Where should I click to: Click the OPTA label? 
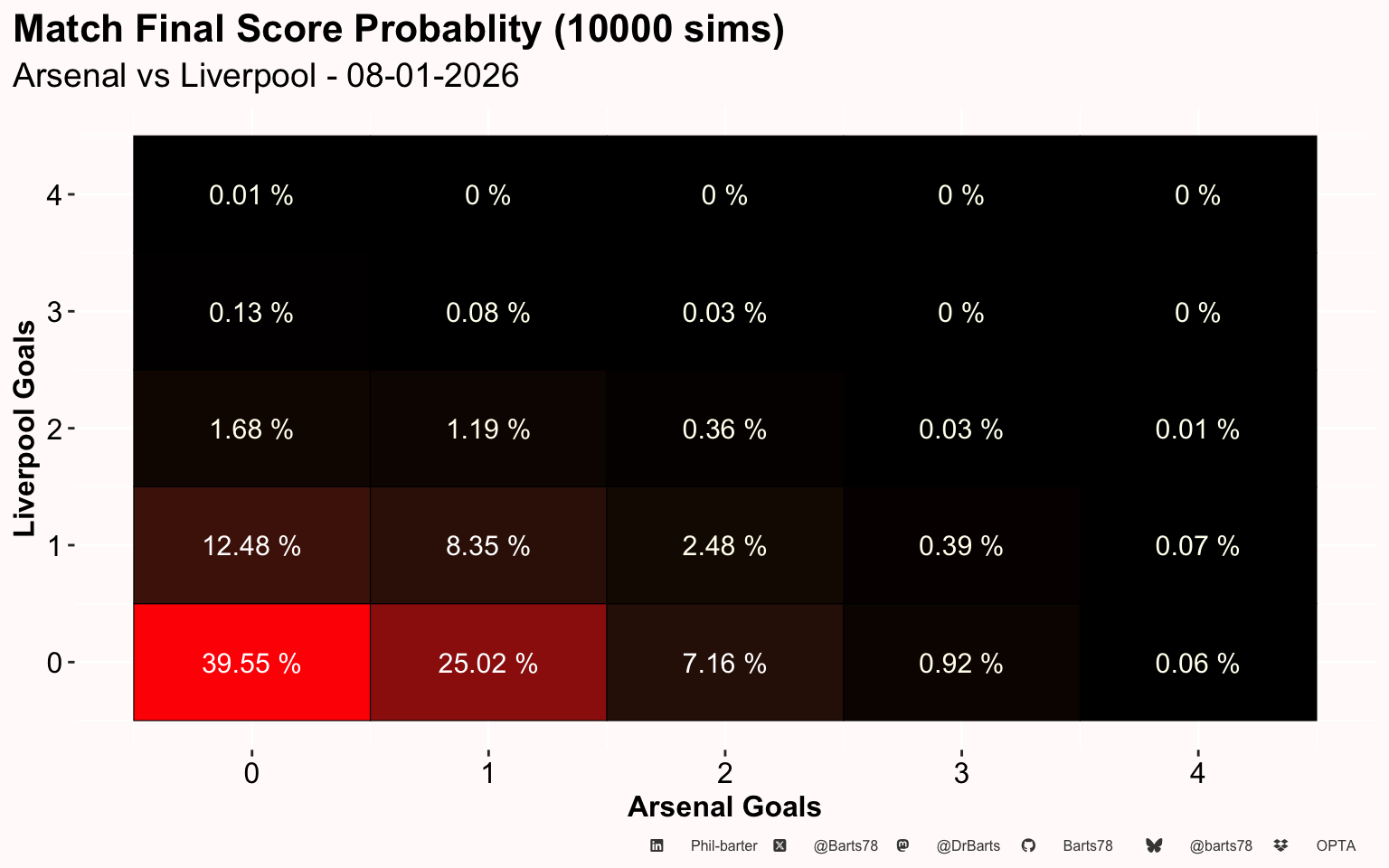click(1336, 846)
